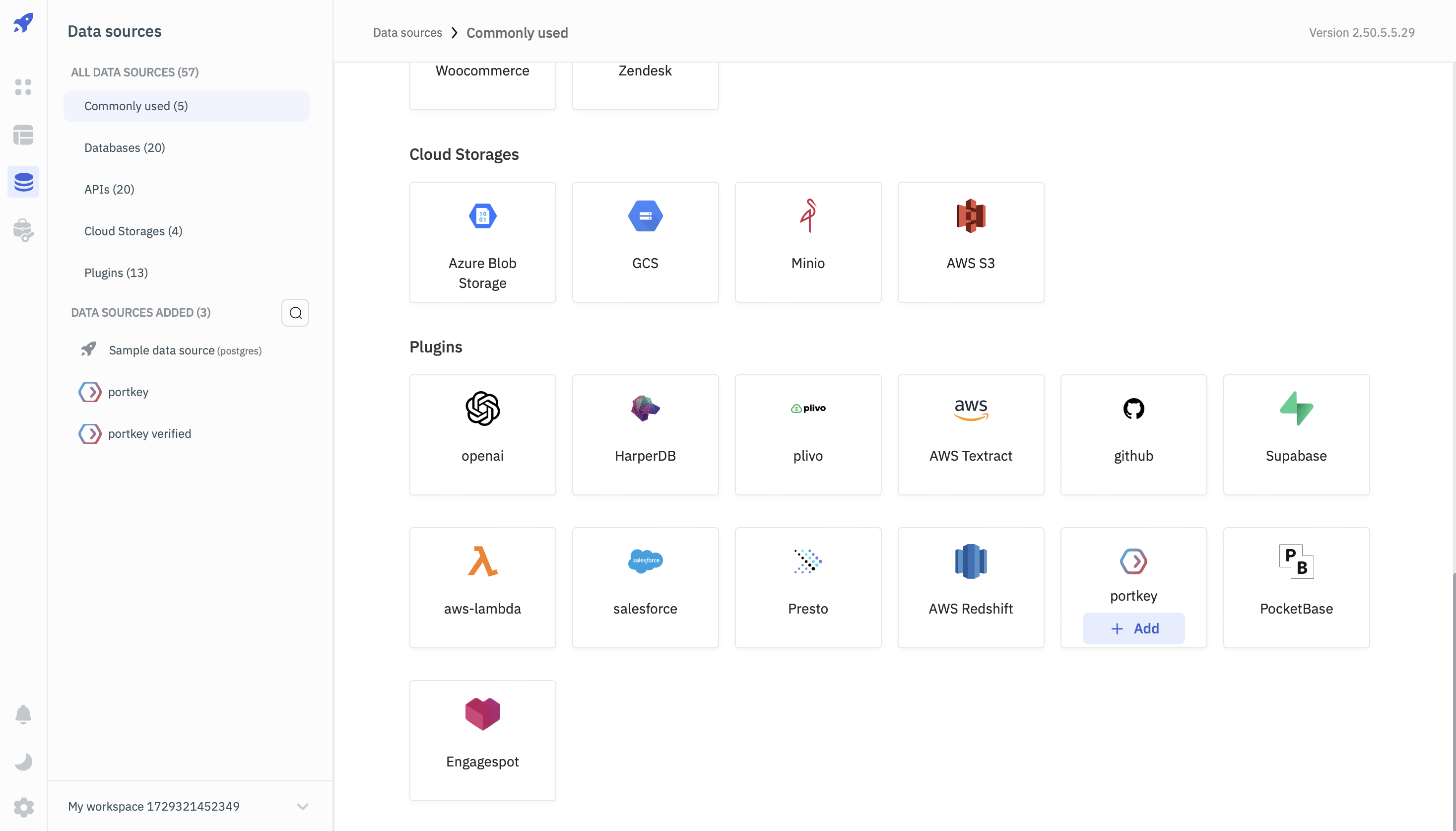The width and height of the screenshot is (1456, 831).
Task: Toggle dark mode moon icon
Action: coord(23,761)
